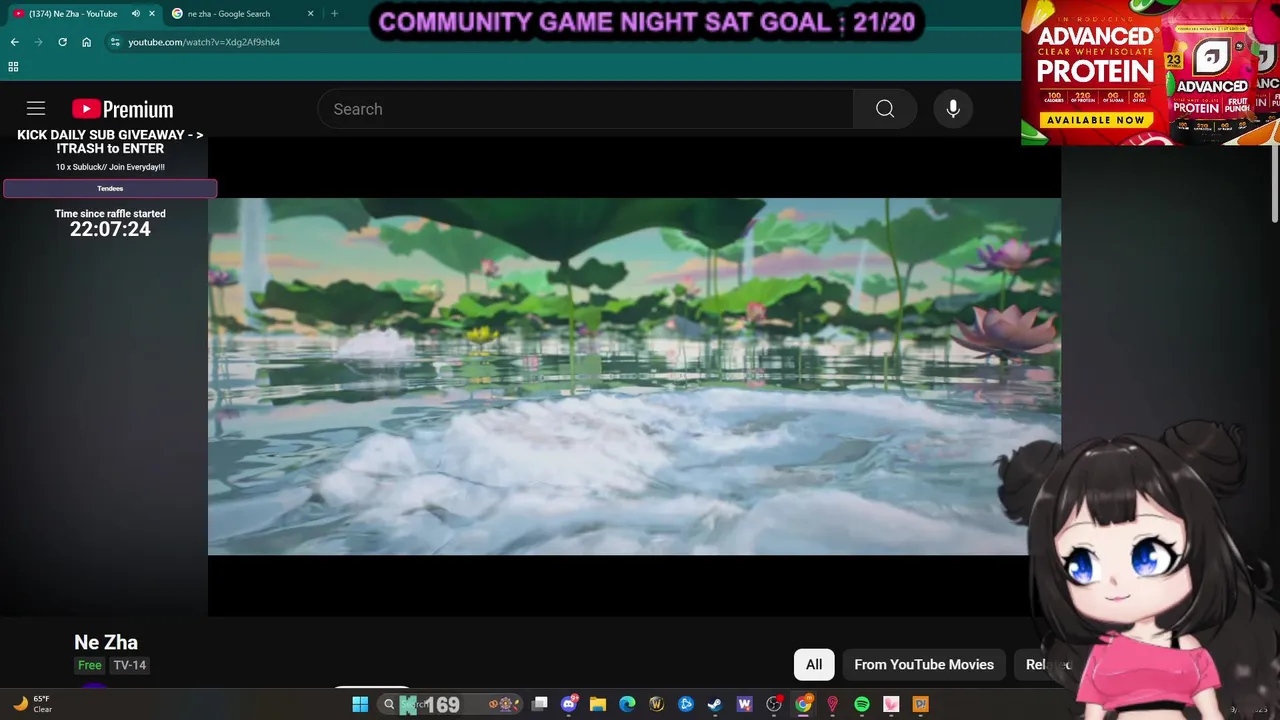Open the red map pin taskbar app
1280x720 pixels.
[832, 704]
